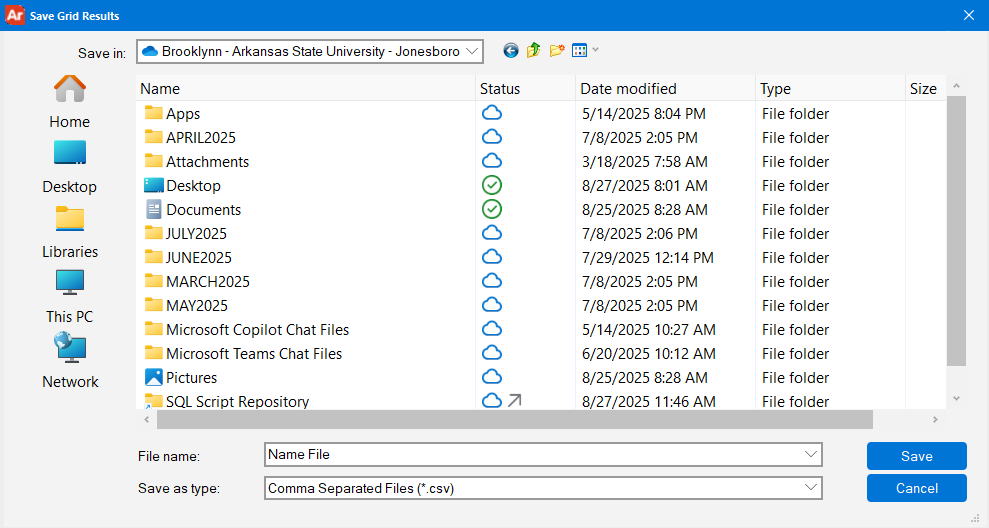The width and height of the screenshot is (989, 528).
Task: Select the MARCH2025 folder icon
Action: [153, 281]
